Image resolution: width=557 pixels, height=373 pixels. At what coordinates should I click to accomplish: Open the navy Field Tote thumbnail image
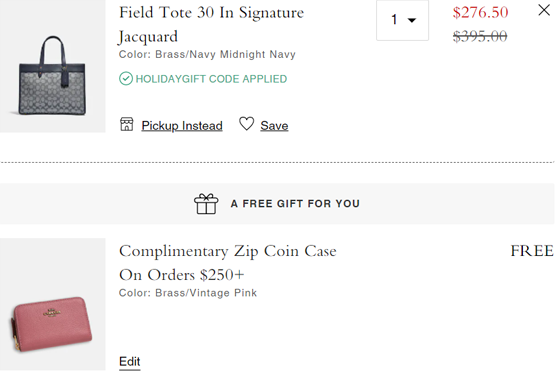pyautogui.click(x=53, y=66)
